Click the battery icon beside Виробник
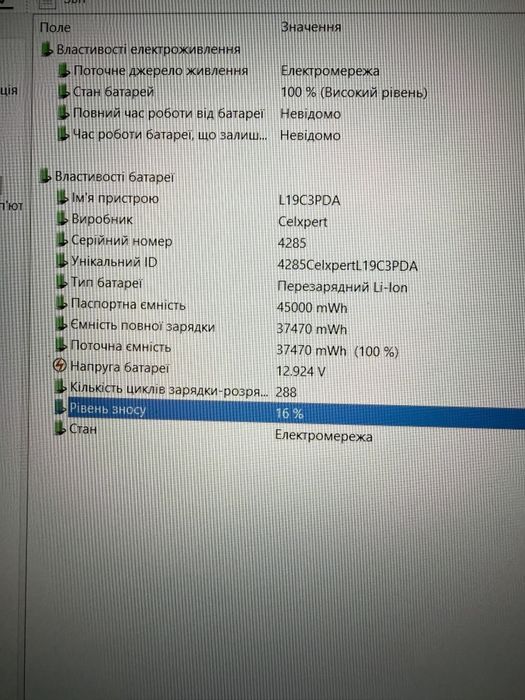525x700 pixels. 62,220
